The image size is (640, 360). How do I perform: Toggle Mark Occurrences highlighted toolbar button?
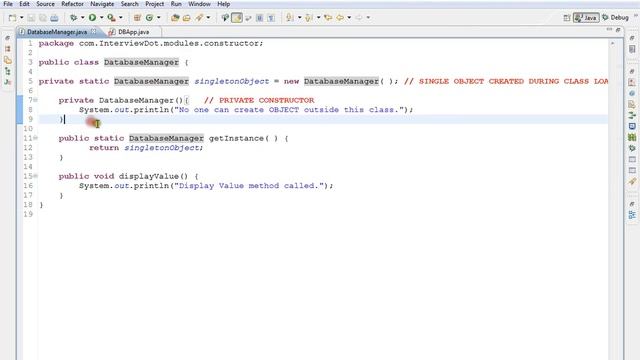[237, 18]
